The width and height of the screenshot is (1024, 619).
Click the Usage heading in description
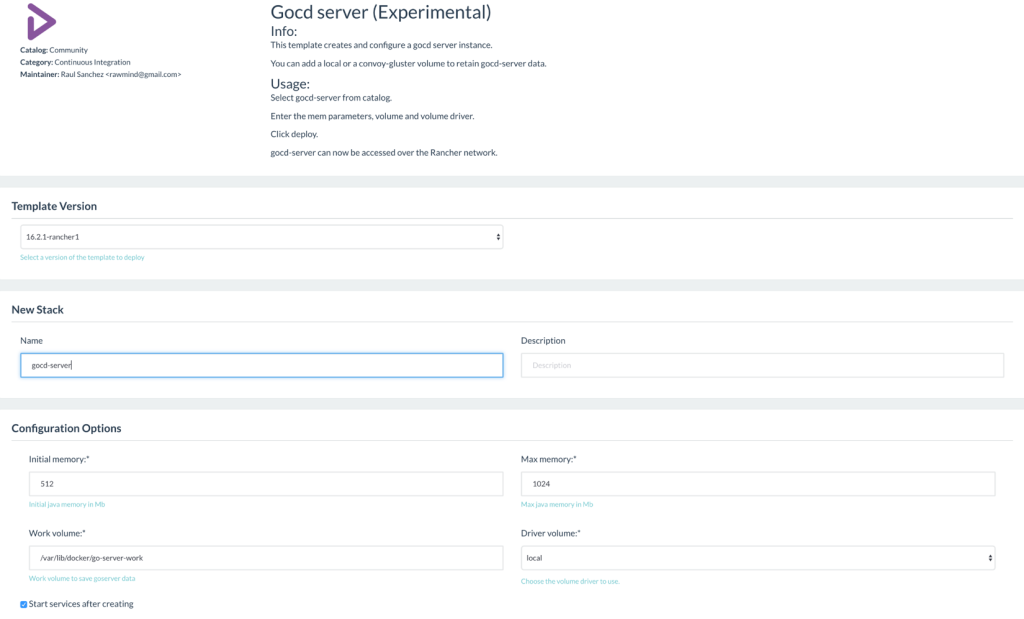click(290, 84)
